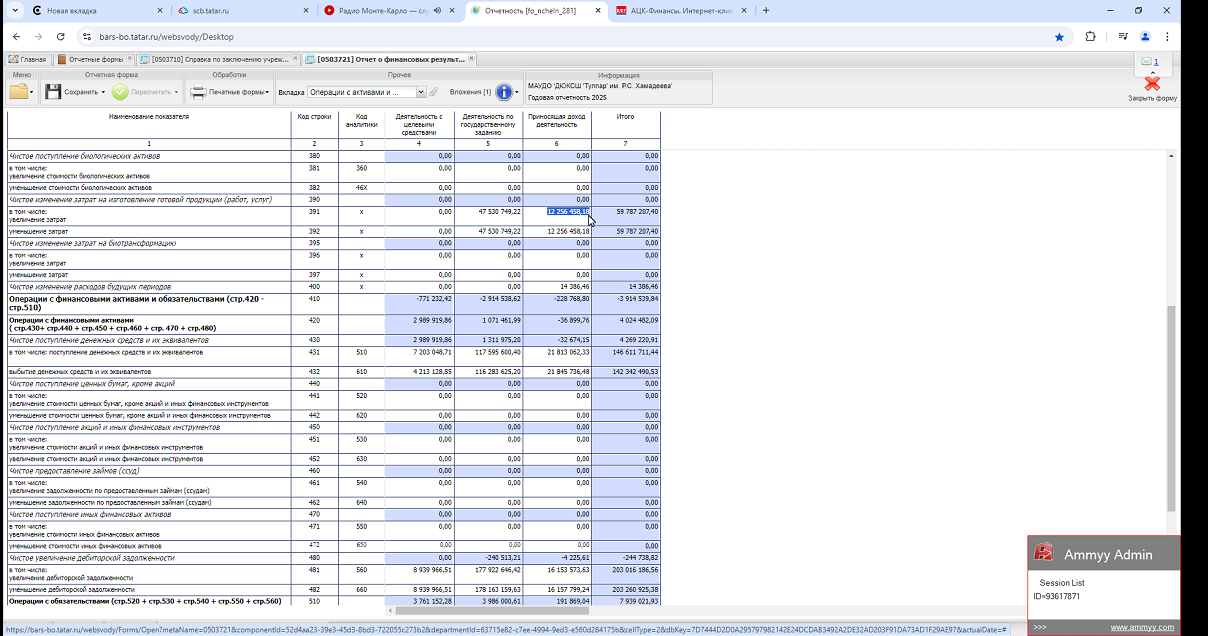Open Chrome three-dot menu

1168,37
